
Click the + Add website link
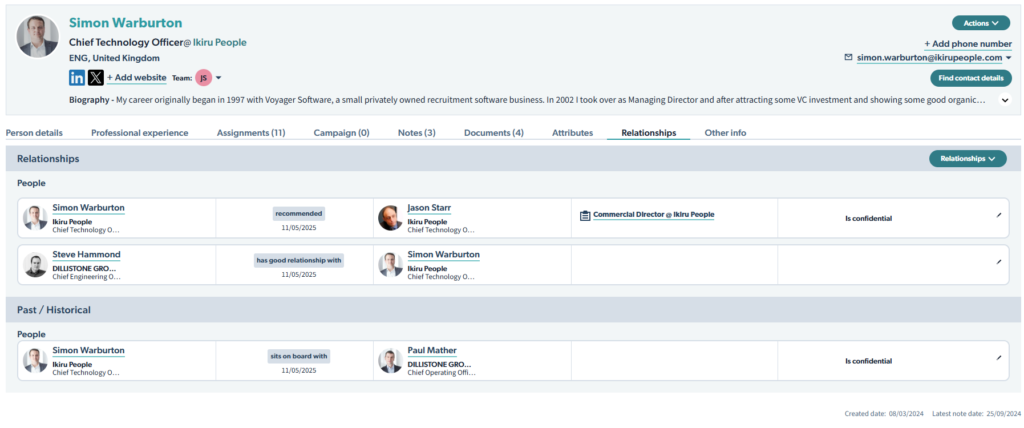click(x=136, y=78)
